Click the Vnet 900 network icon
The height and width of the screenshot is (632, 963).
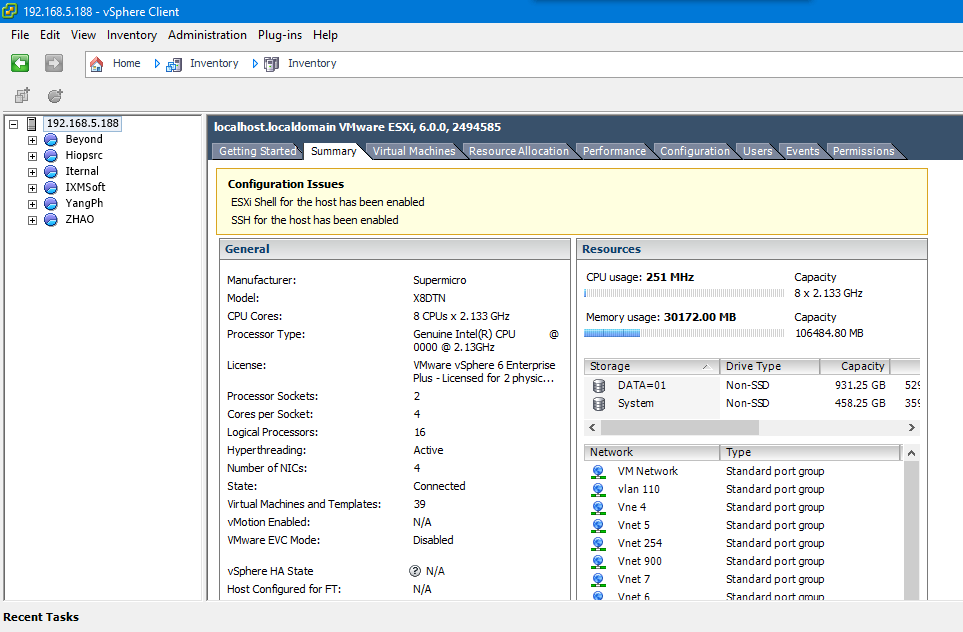click(598, 561)
